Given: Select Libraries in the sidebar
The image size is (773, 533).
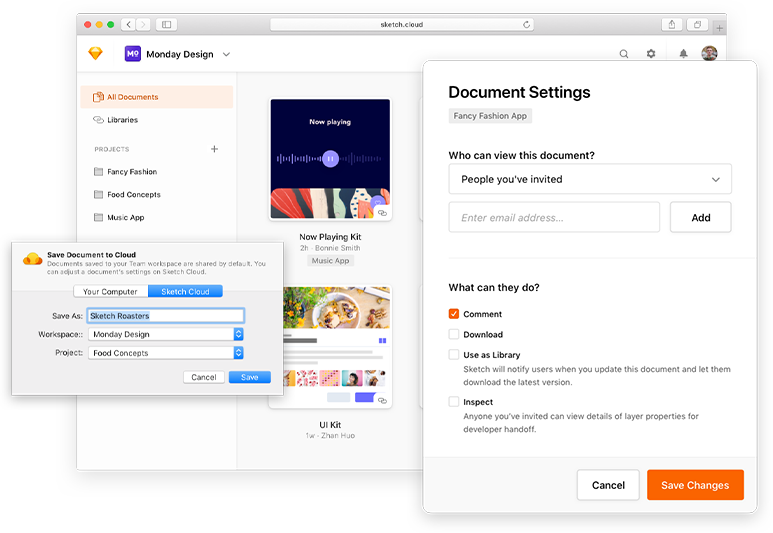Looking at the screenshot, I should [x=122, y=120].
